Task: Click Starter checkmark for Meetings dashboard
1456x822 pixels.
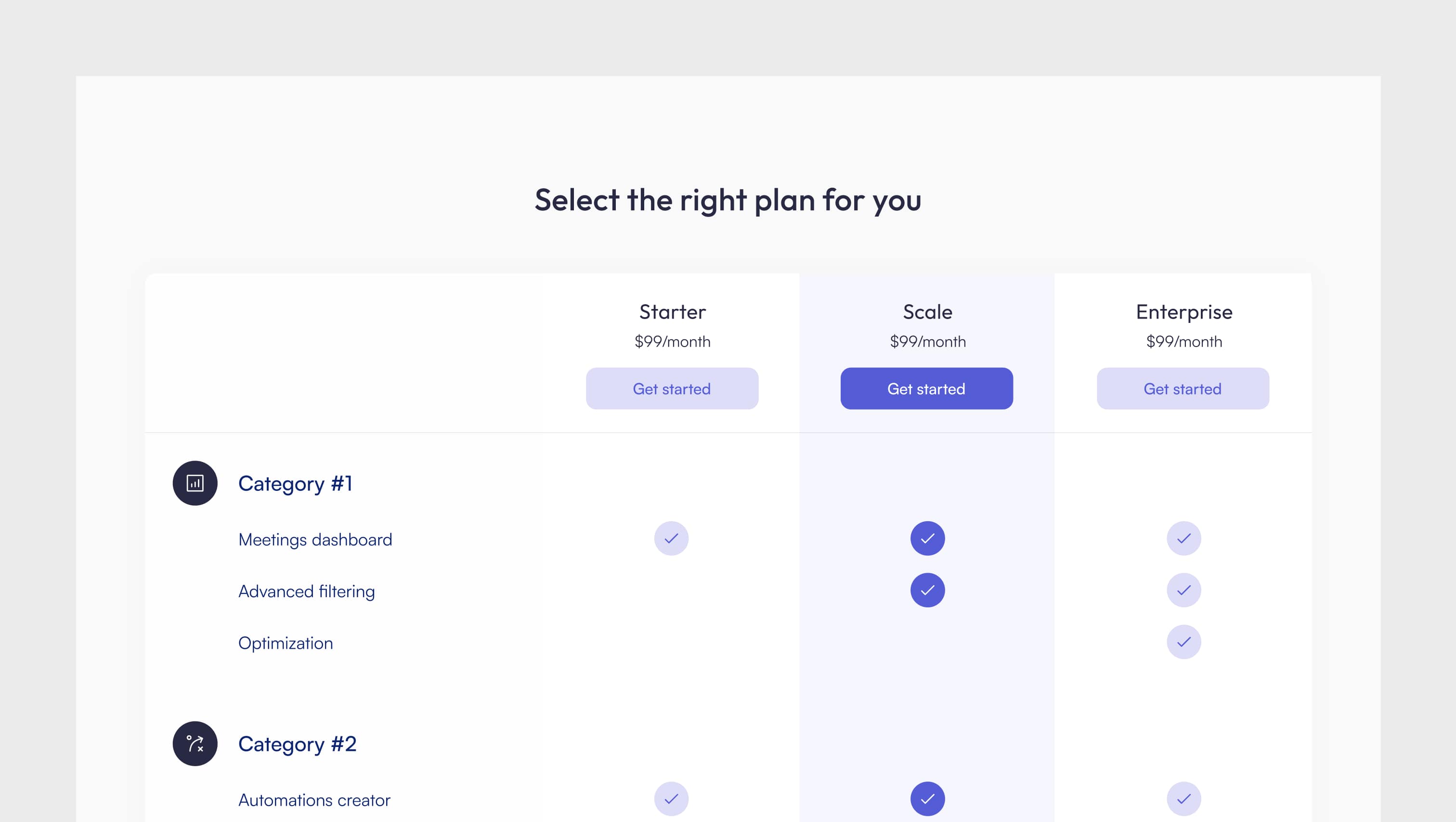Action: (672, 539)
